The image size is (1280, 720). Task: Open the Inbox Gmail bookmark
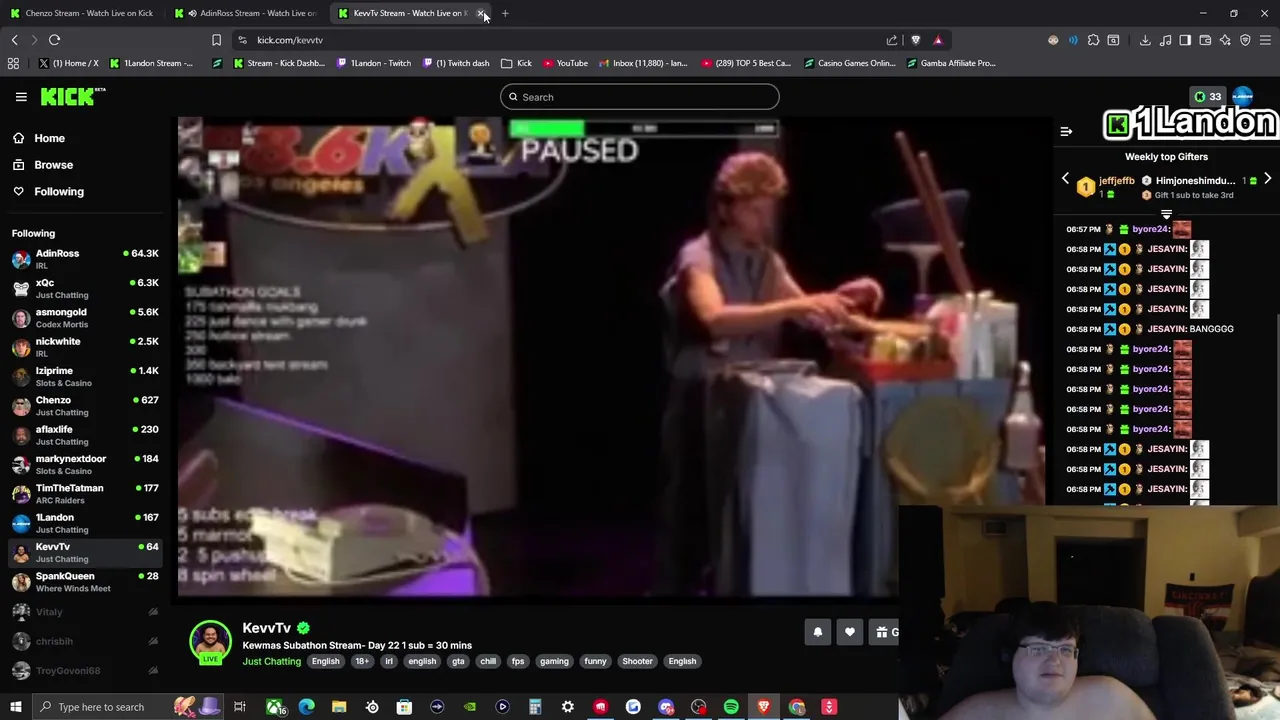(643, 63)
